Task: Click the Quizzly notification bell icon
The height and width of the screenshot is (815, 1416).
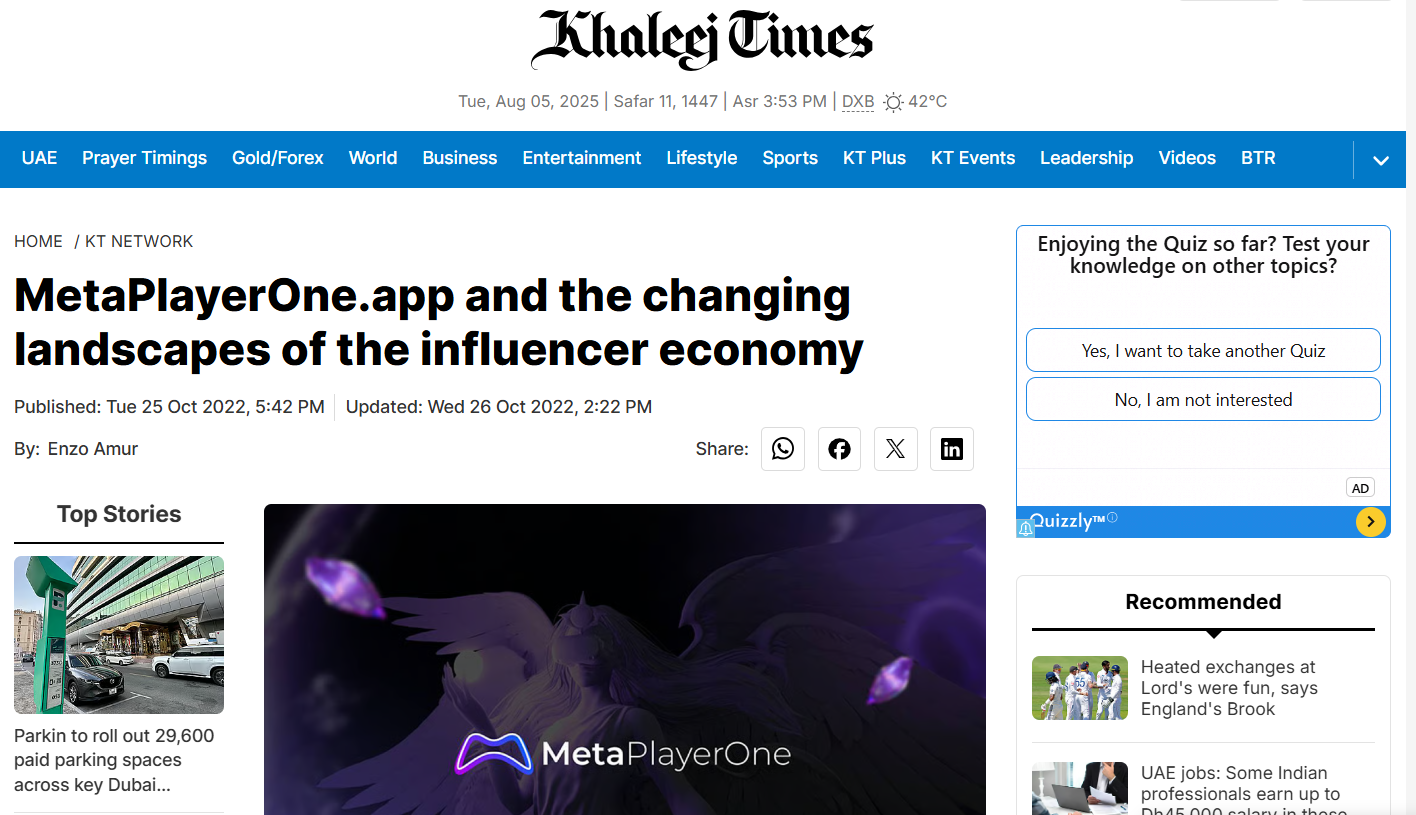Action: [1025, 528]
